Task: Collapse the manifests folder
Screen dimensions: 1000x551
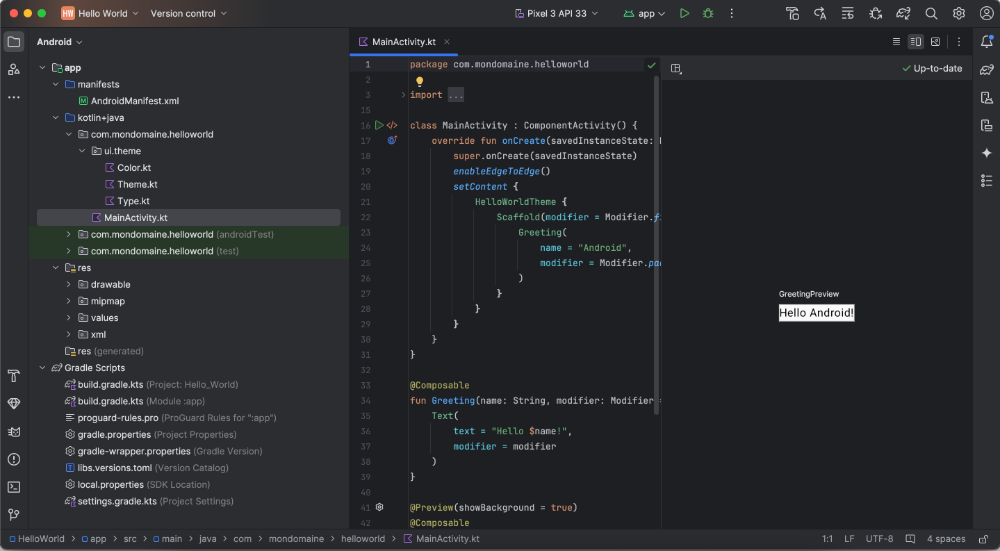Action: point(55,84)
